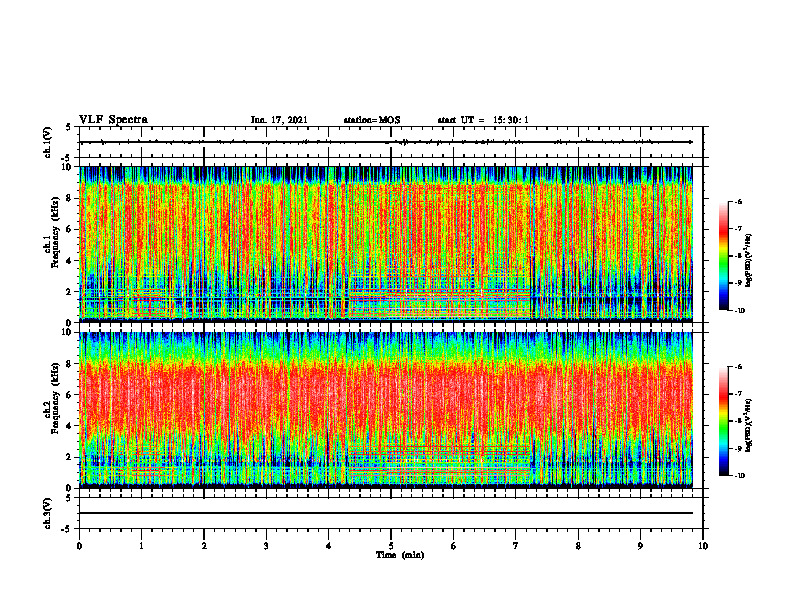The image size is (792, 612).
Task: Click the "-9" label on ch.2 colorbar
Action: click(x=739, y=448)
